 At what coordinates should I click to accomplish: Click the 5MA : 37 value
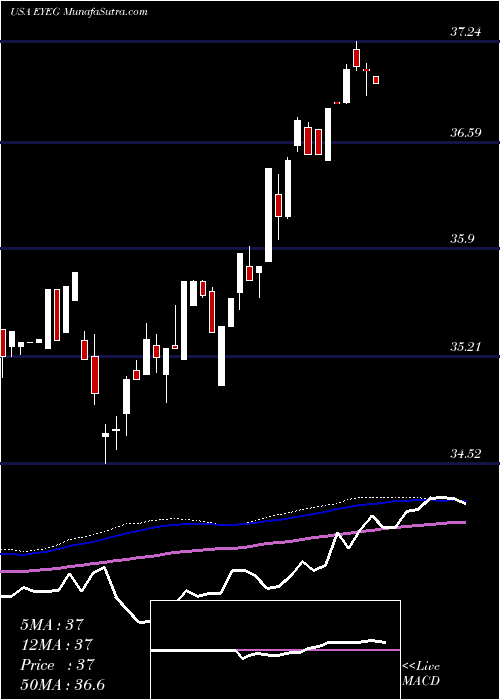(52, 624)
